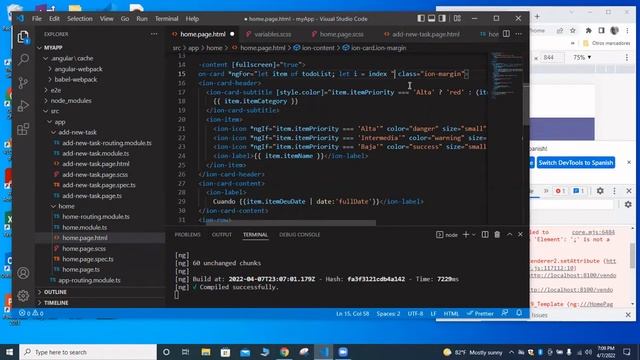Viewport: 640px width, 360px height.
Task: Open Chrome from the Windows taskbar
Action: click(284, 352)
